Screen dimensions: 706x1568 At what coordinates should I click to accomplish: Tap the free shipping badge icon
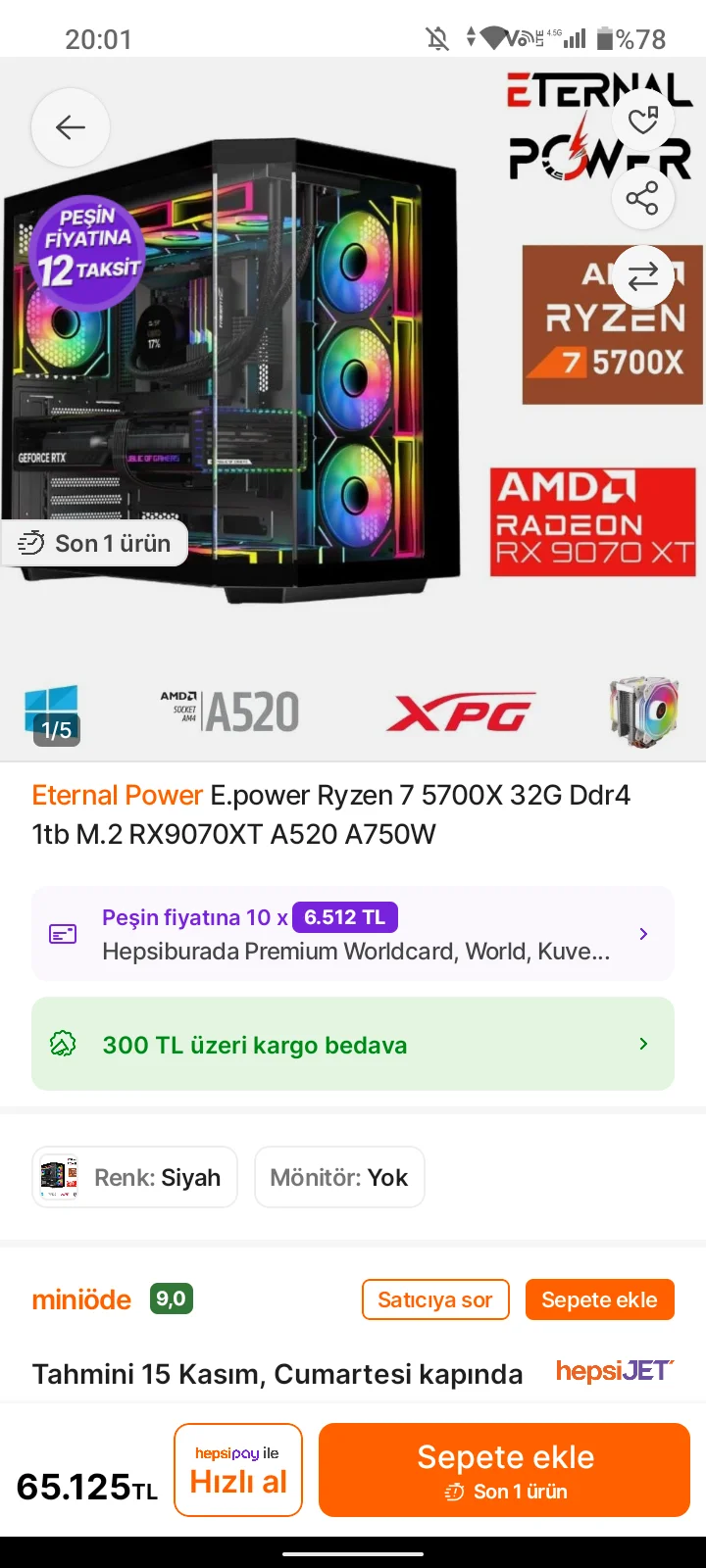tap(63, 1044)
